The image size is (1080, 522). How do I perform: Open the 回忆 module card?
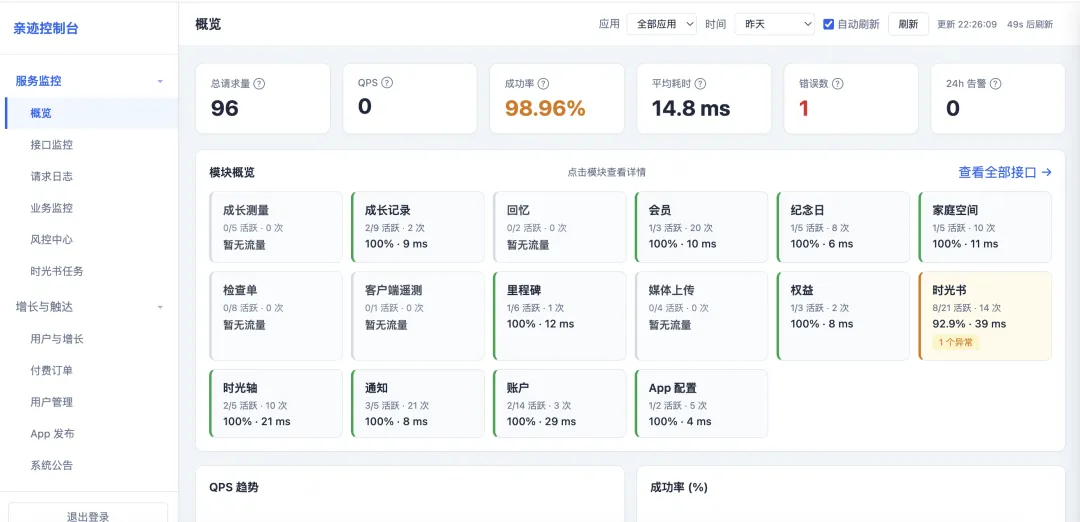point(559,227)
